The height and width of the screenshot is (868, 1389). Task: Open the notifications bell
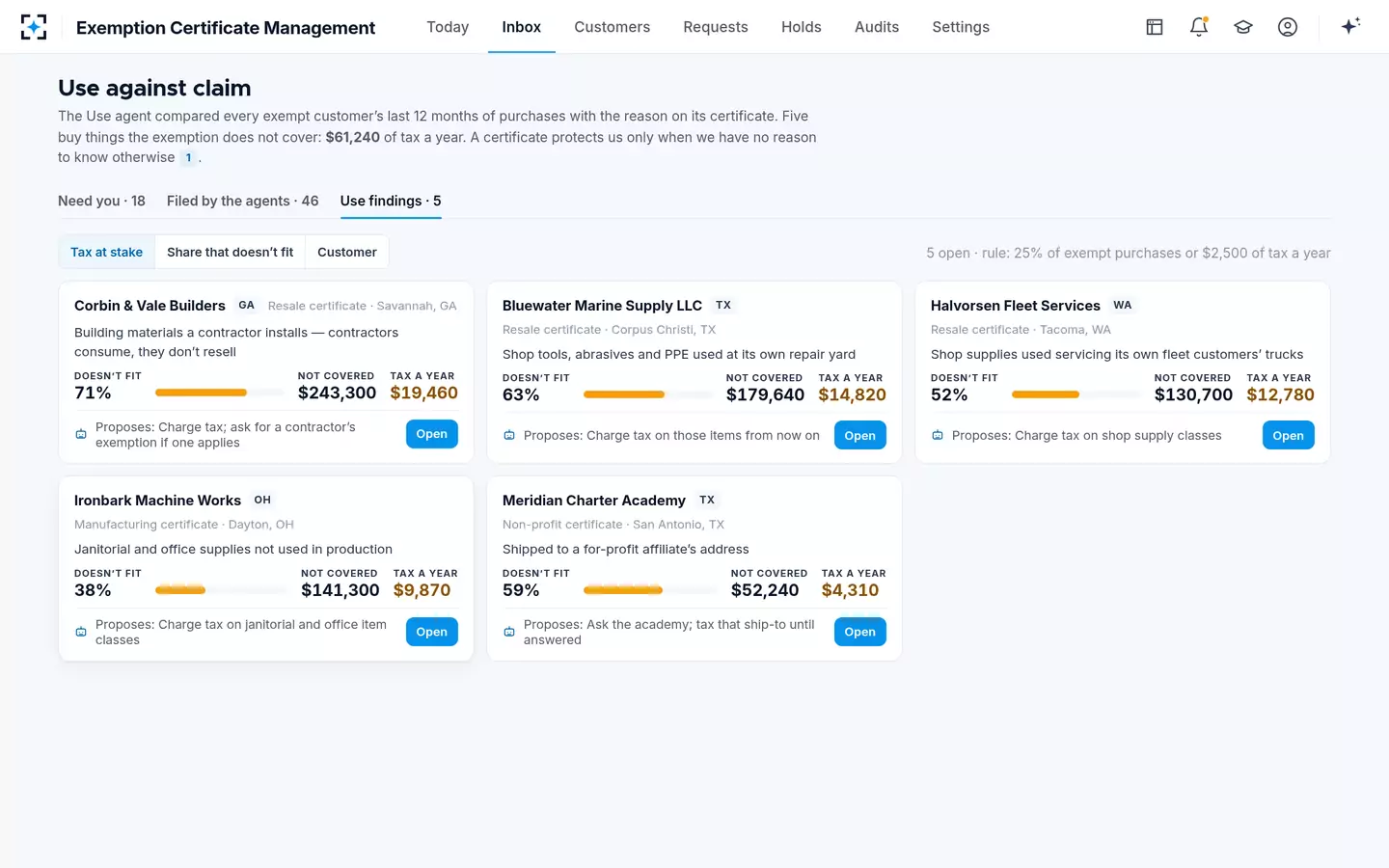pos(1199,27)
